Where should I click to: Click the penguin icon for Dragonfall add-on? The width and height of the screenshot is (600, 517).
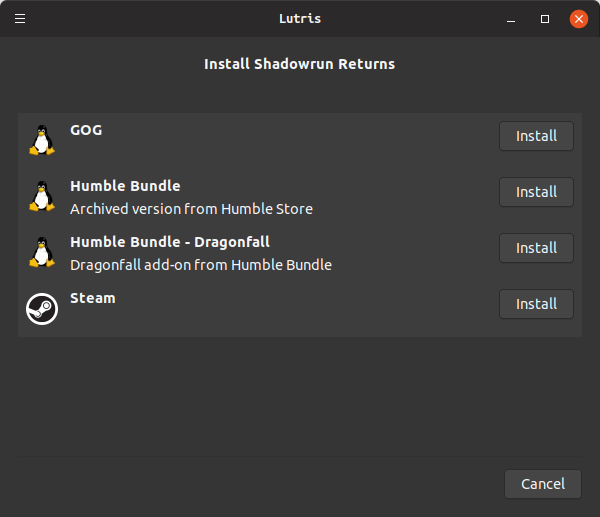pyautogui.click(x=42, y=252)
